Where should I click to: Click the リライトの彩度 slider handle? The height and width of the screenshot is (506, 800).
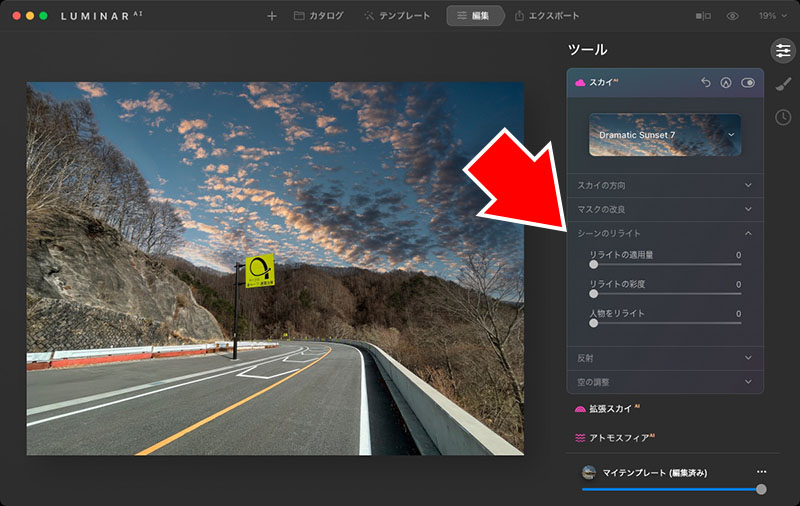coord(593,294)
